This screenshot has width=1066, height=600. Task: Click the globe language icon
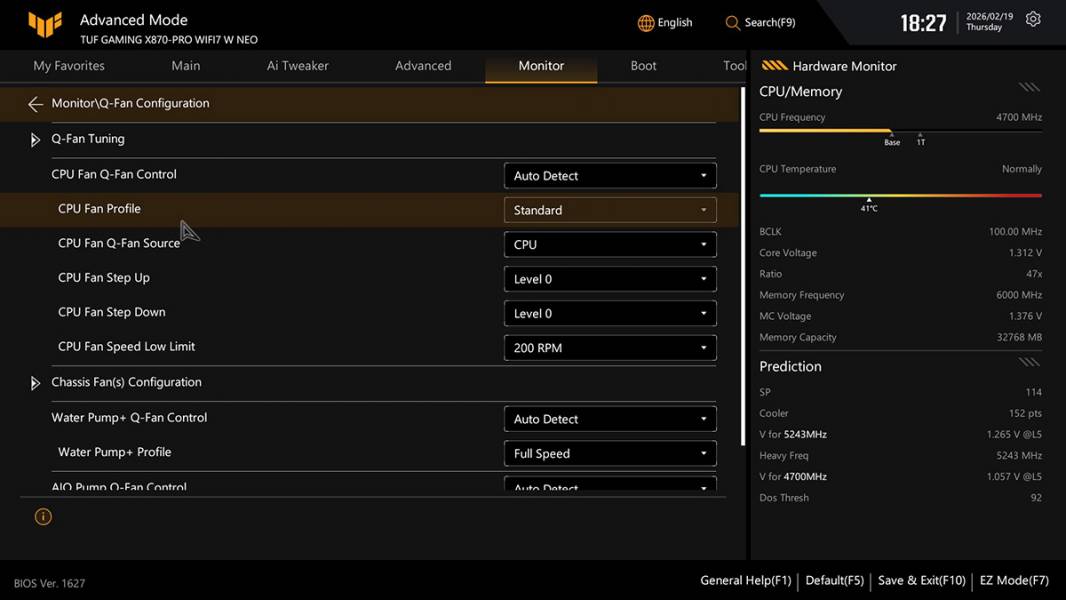[x=646, y=23]
